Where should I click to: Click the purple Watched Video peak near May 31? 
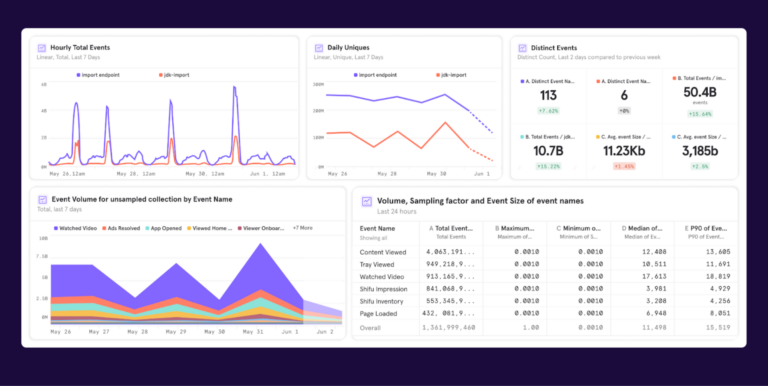[x=261, y=245]
